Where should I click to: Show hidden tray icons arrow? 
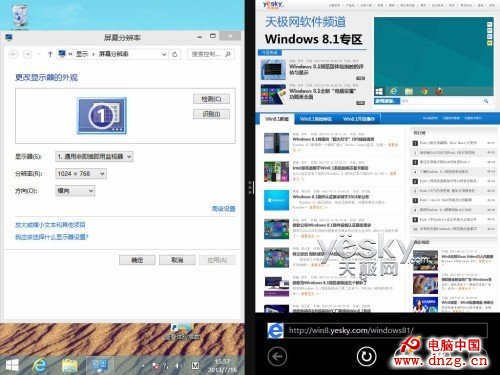pyautogui.click(x=143, y=366)
